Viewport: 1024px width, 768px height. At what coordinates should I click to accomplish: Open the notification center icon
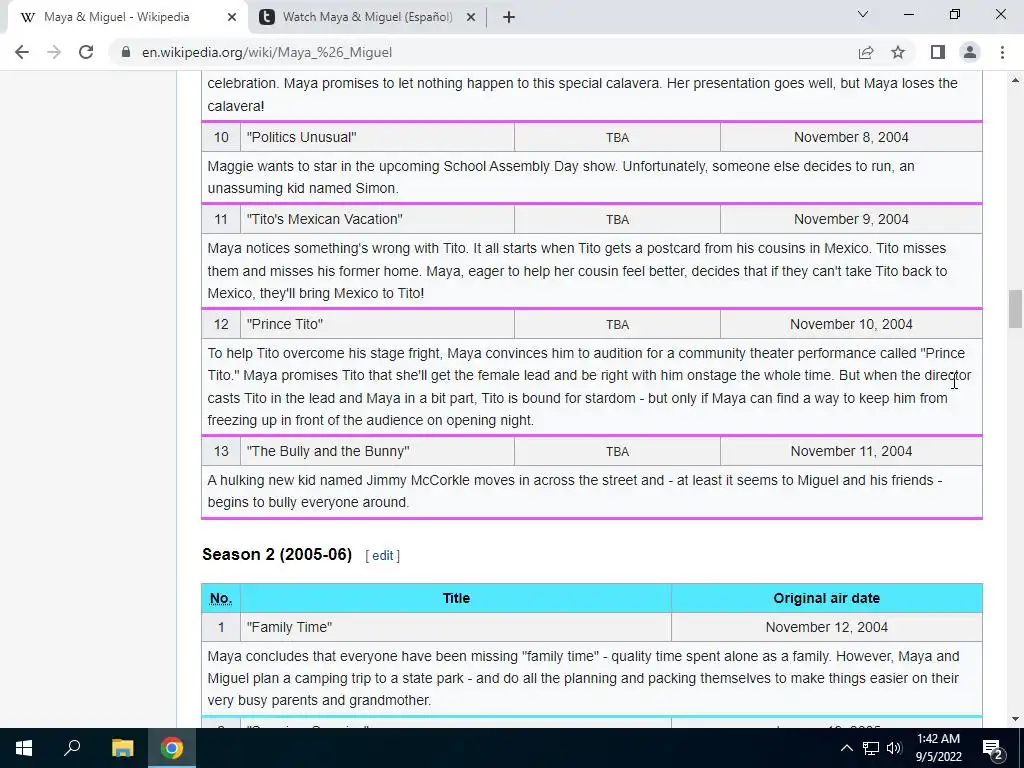[993, 748]
